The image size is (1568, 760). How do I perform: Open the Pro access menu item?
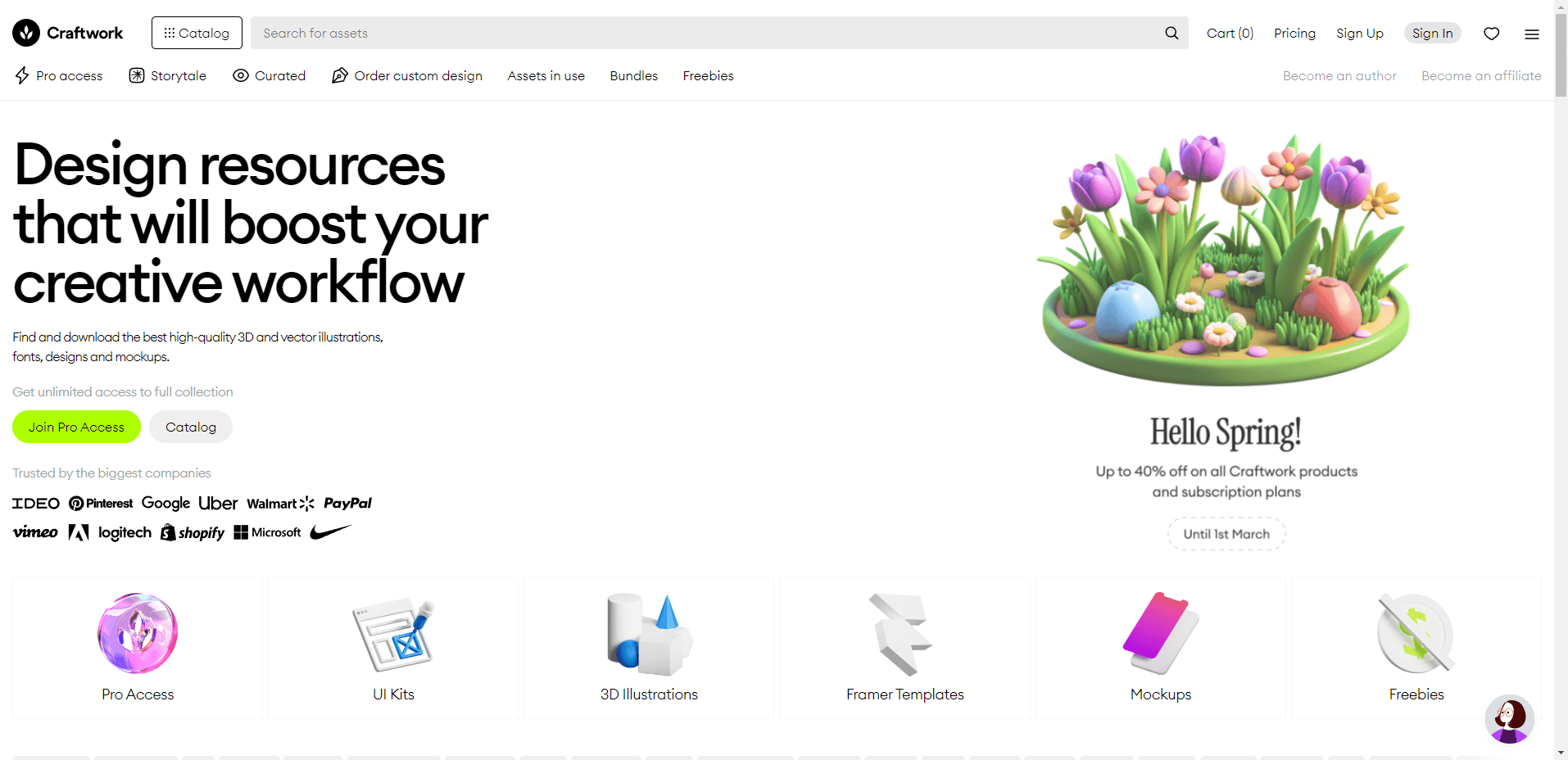tap(59, 75)
